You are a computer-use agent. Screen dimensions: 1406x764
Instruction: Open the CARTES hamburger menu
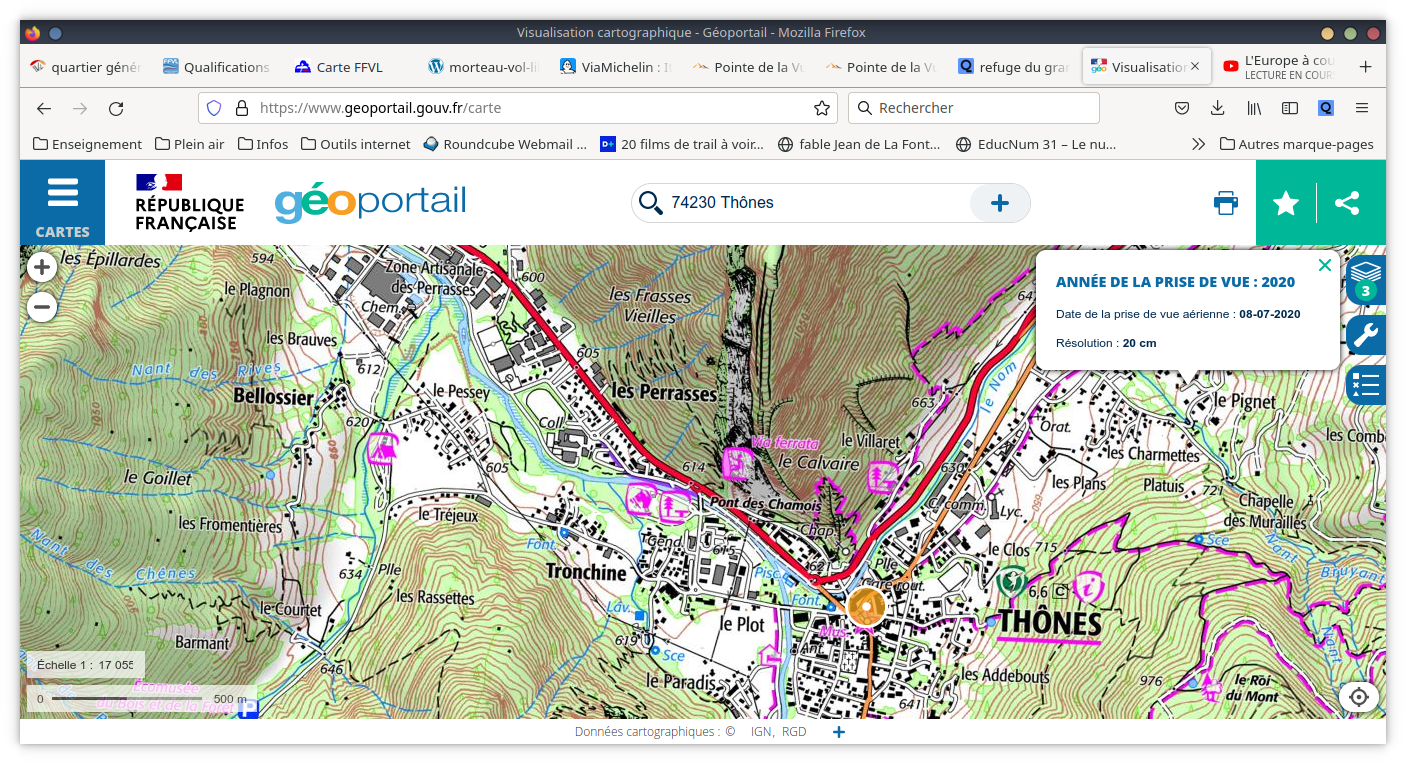point(62,203)
